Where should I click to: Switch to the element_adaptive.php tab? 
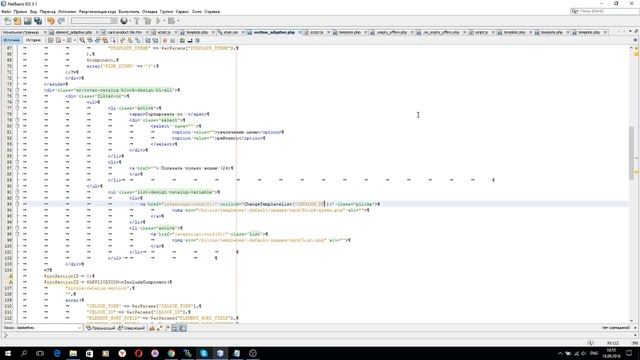pyautogui.click(x=74, y=32)
